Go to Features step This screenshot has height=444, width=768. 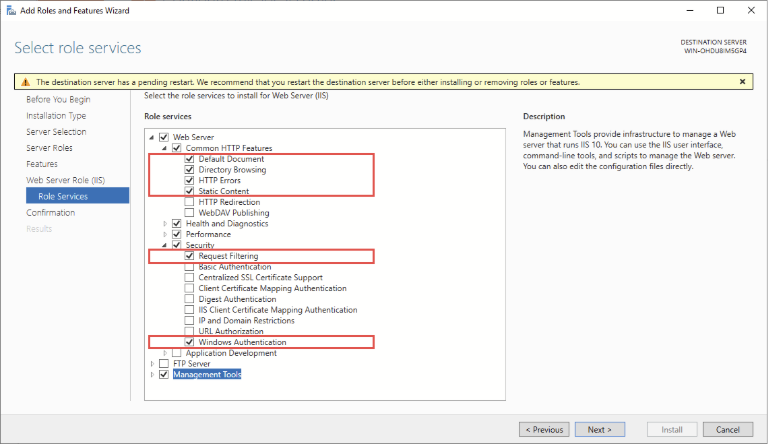(x=42, y=164)
